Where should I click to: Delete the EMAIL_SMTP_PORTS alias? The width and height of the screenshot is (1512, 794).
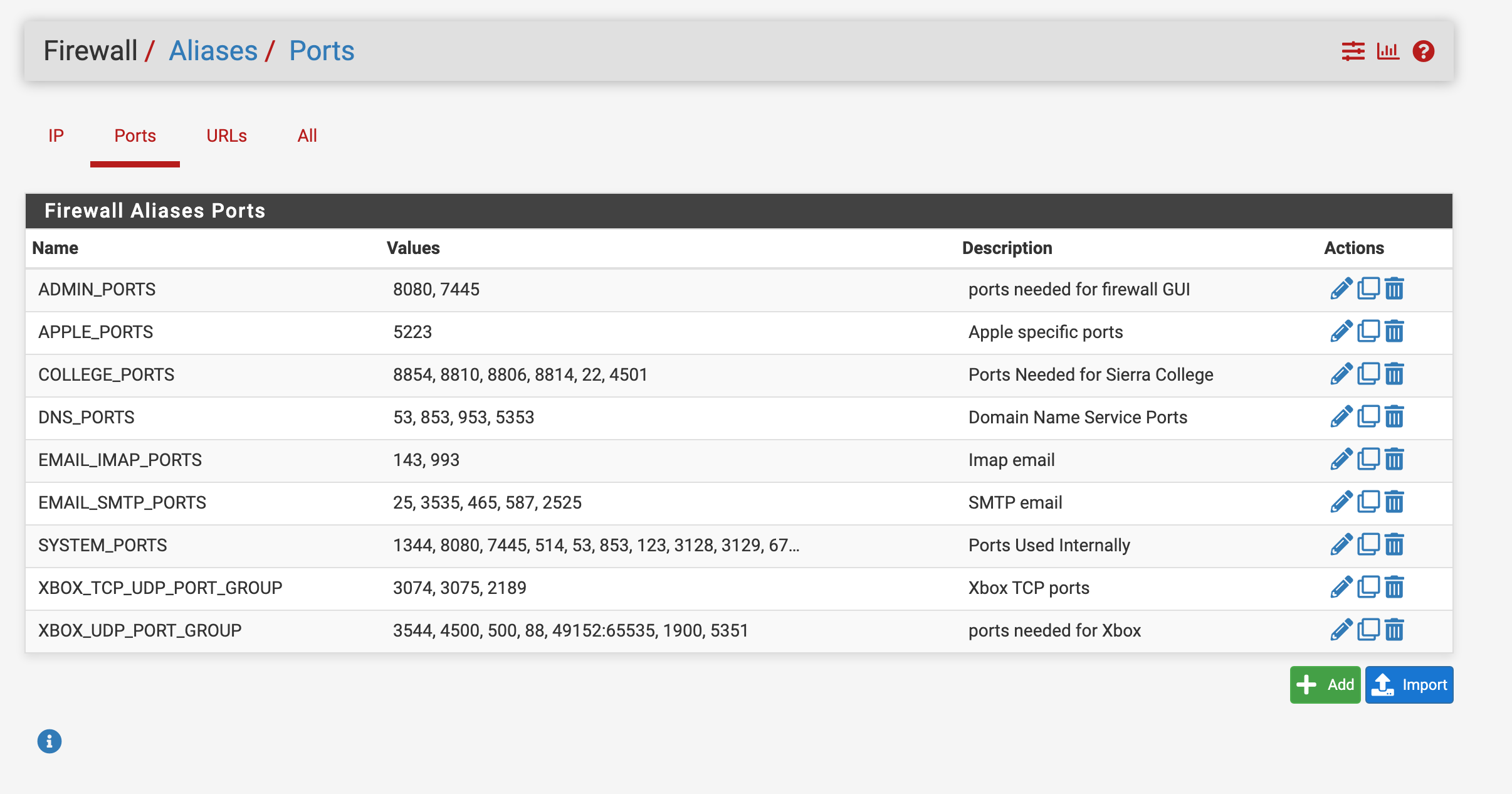1394,502
